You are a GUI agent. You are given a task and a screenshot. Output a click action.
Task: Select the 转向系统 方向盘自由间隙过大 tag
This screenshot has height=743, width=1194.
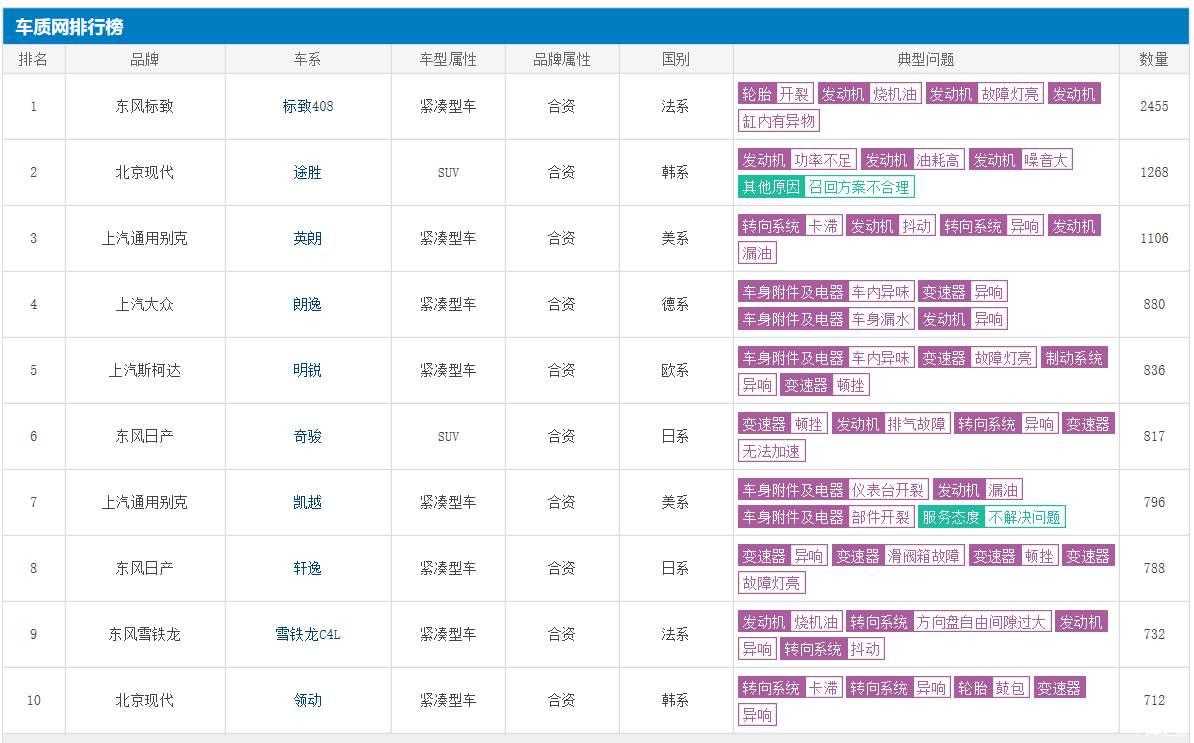point(948,622)
